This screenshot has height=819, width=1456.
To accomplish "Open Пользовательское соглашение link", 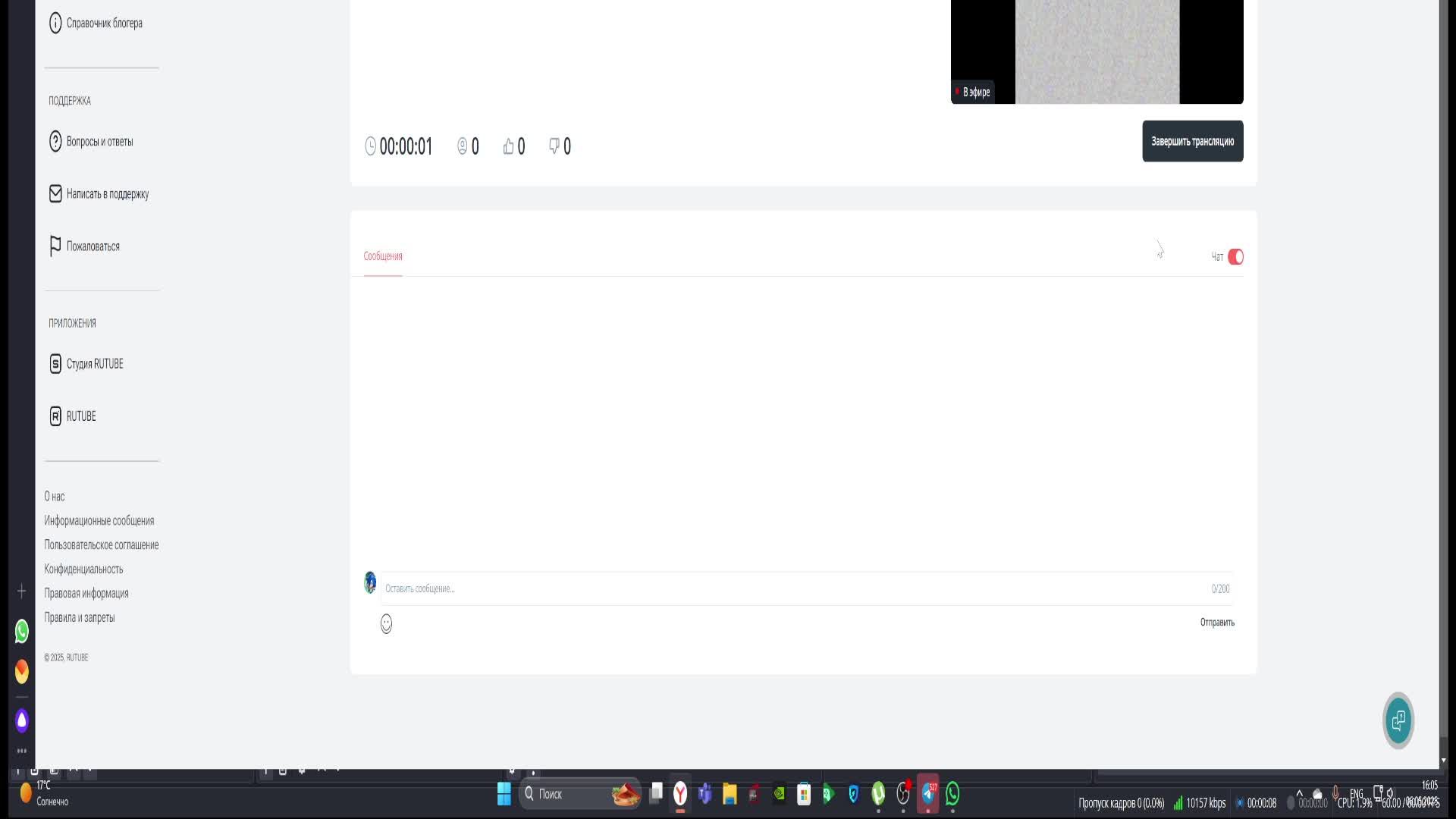I will [101, 545].
